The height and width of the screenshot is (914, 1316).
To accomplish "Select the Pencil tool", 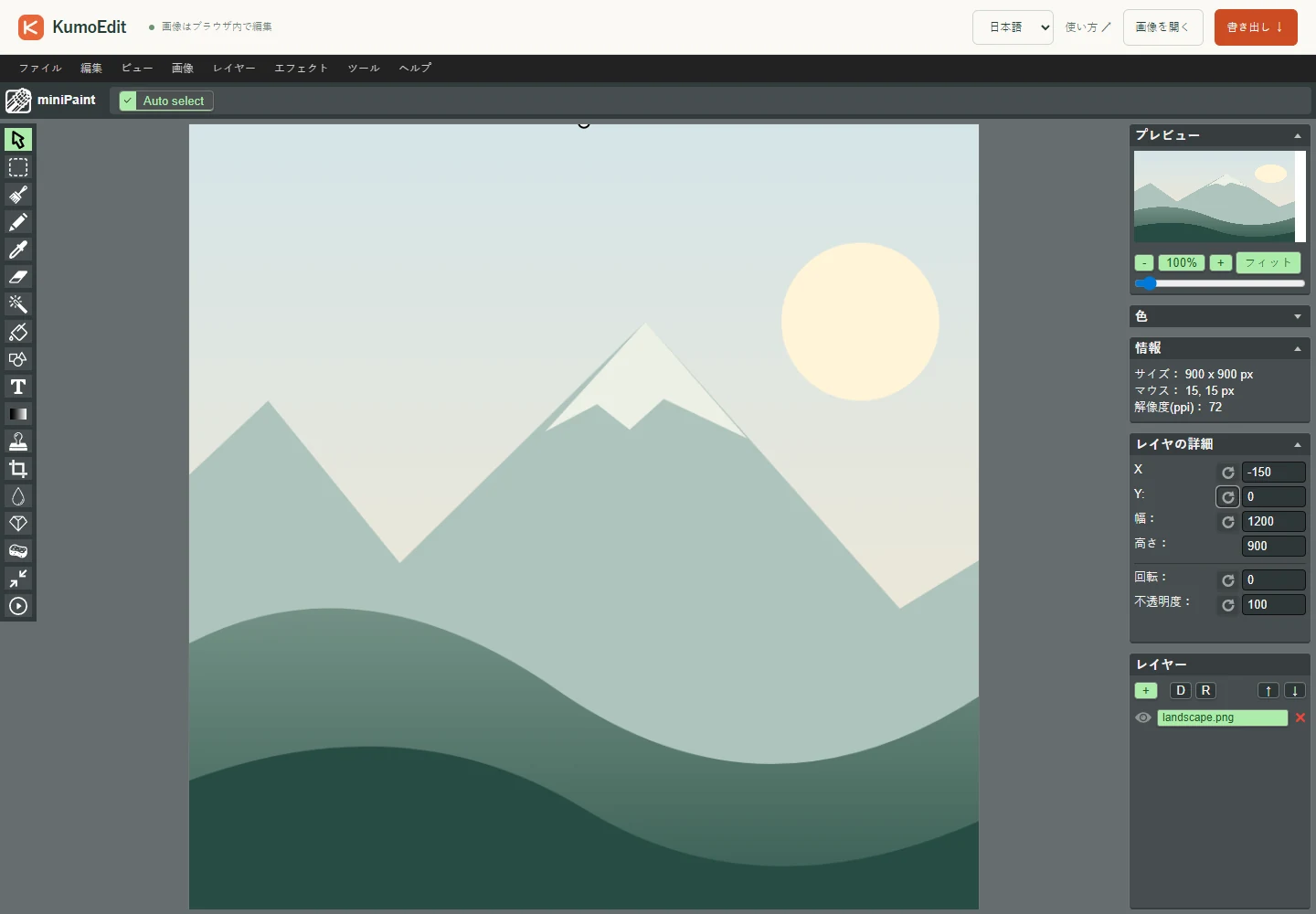I will point(18,222).
